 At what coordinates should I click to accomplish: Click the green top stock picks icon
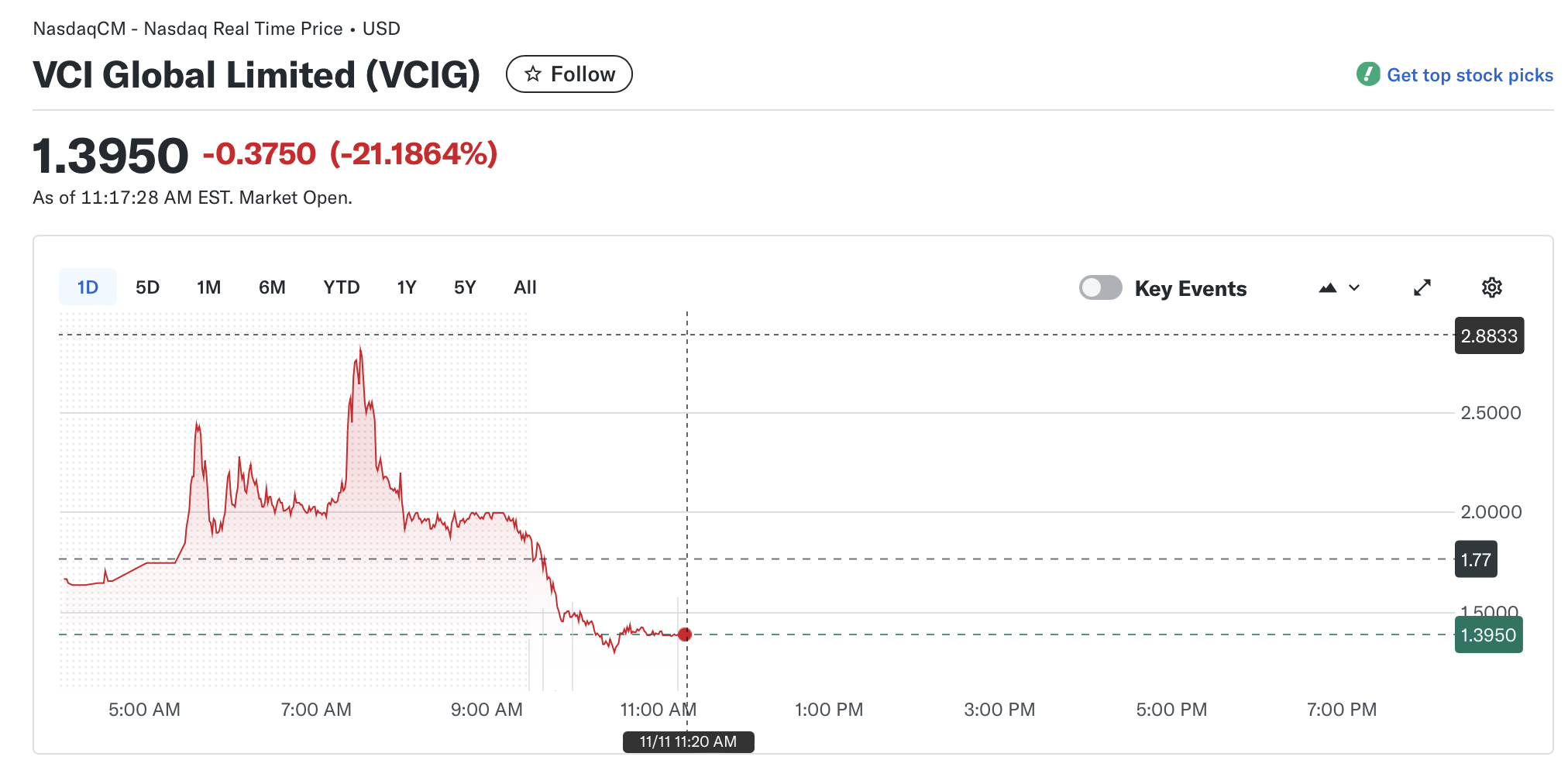tap(1368, 74)
